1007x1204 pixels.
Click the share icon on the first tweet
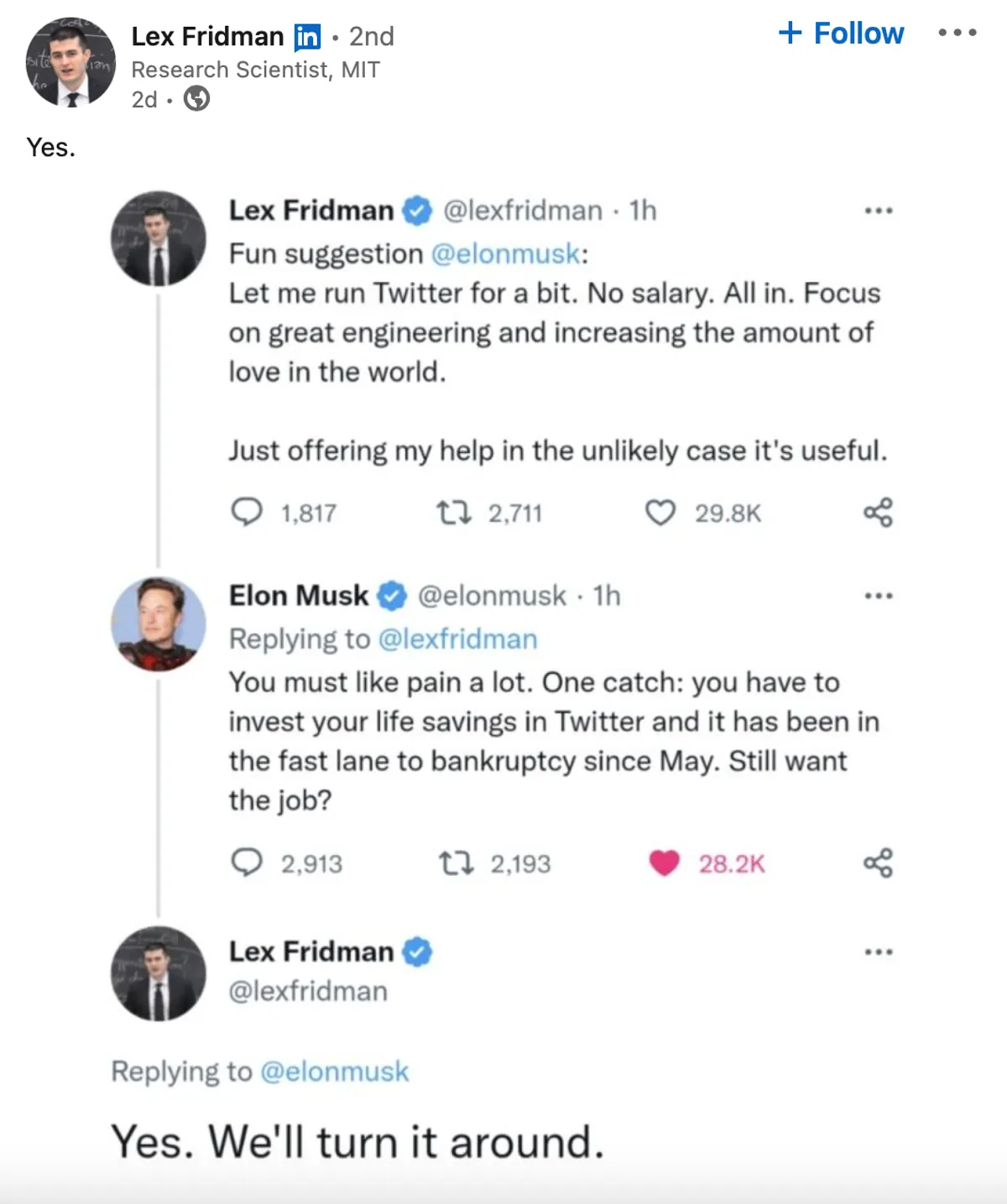(878, 512)
